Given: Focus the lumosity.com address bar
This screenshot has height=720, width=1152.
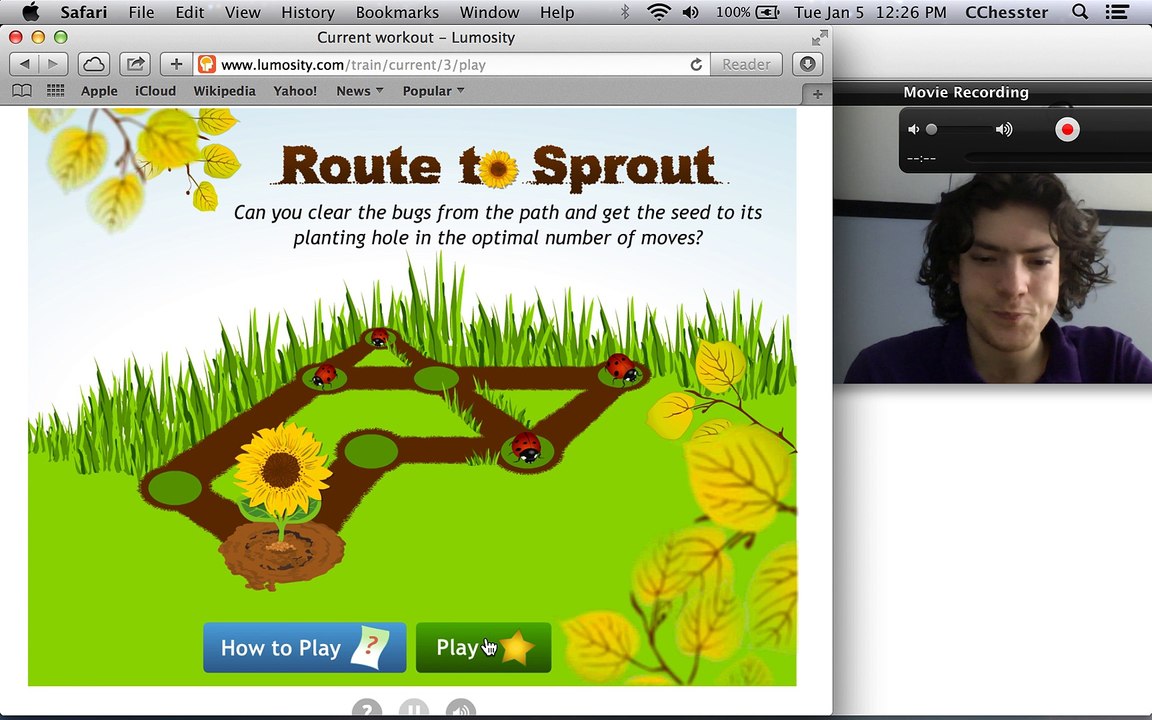Looking at the screenshot, I should click(450, 65).
